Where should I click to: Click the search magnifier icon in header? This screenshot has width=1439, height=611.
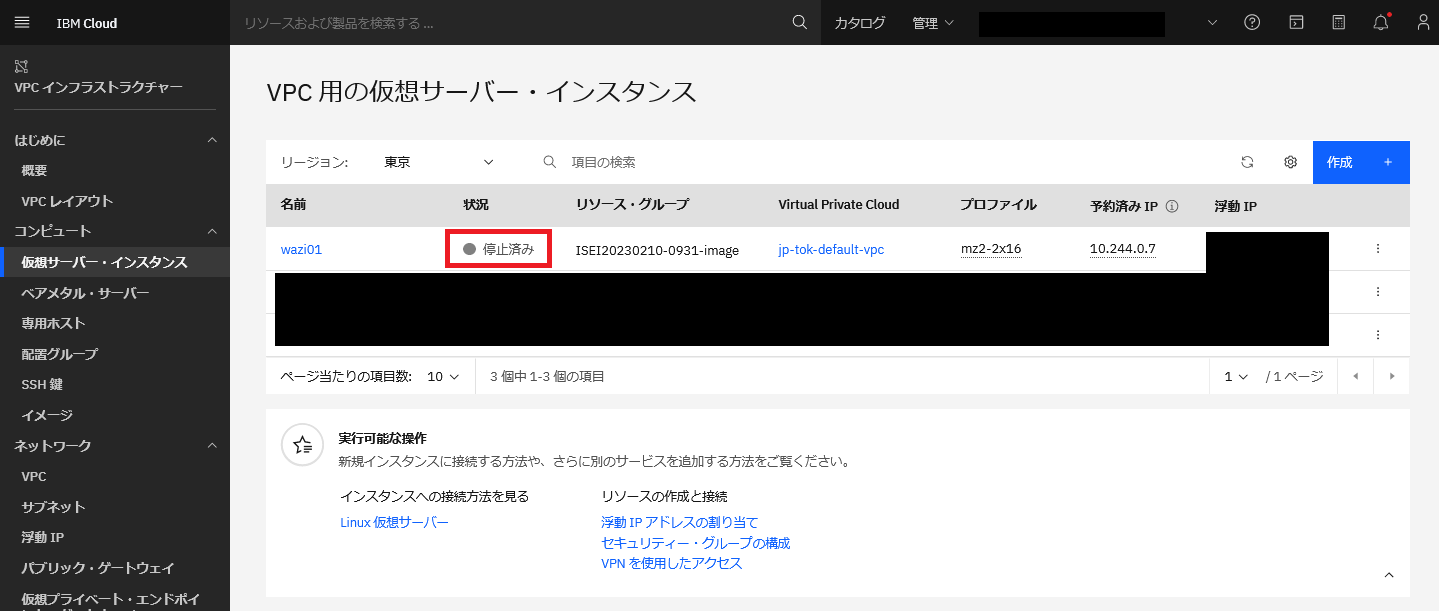pos(799,22)
